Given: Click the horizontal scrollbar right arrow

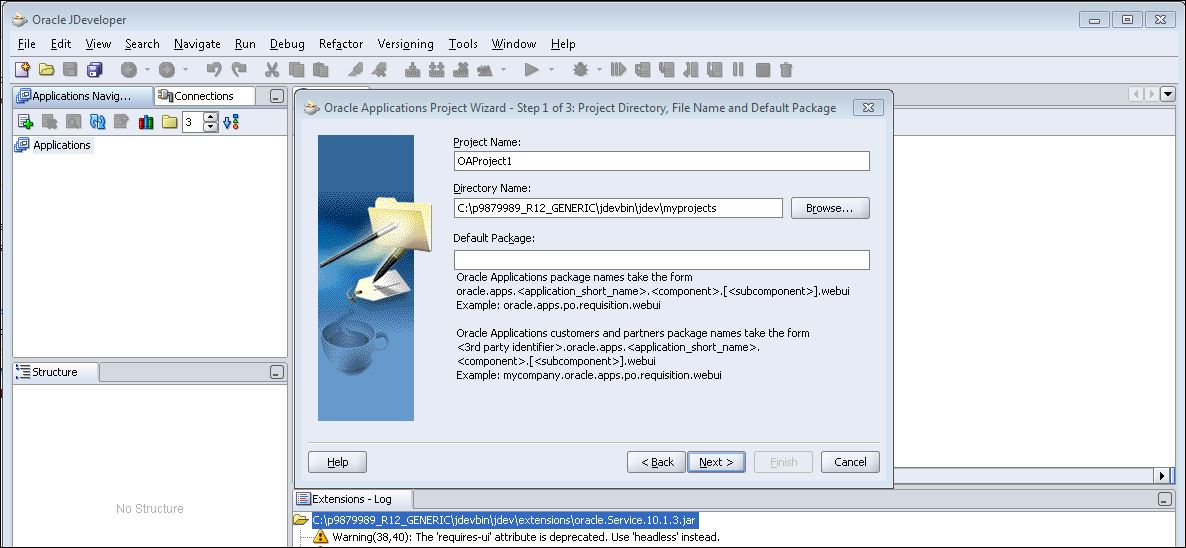Looking at the screenshot, I should tap(1162, 475).
